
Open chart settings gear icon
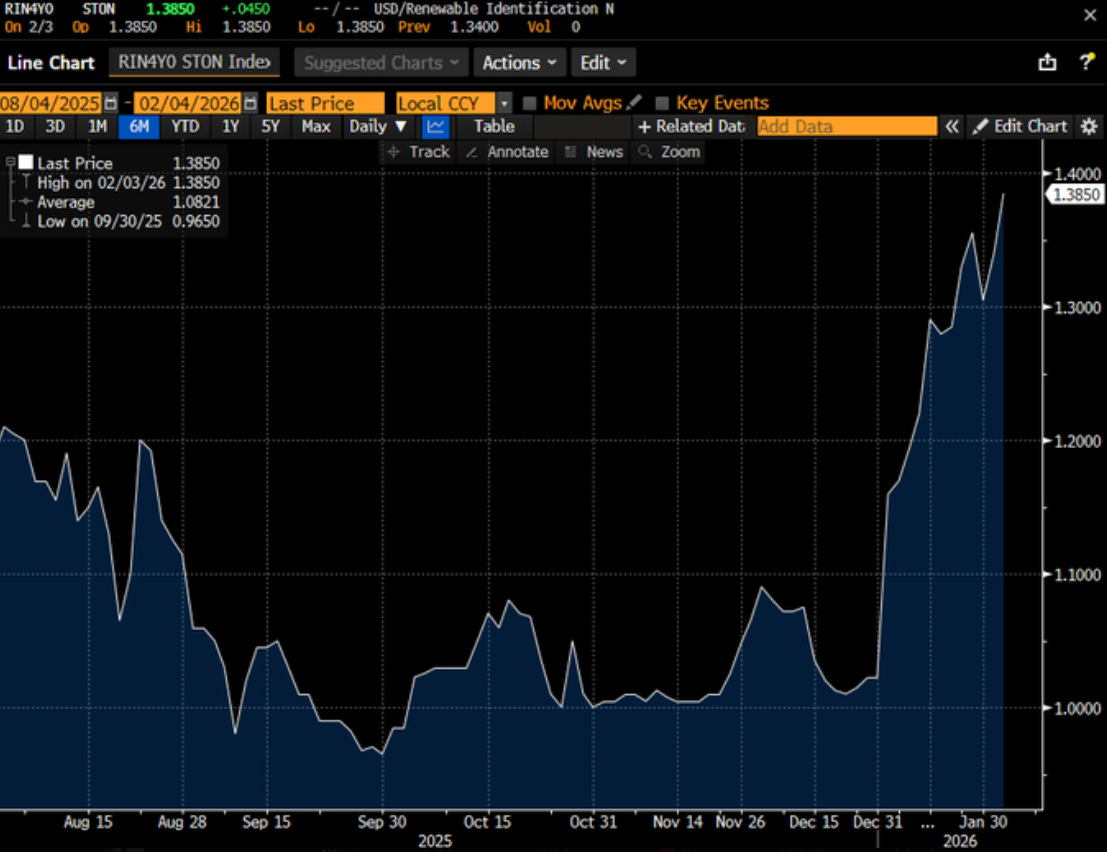[x=1089, y=126]
